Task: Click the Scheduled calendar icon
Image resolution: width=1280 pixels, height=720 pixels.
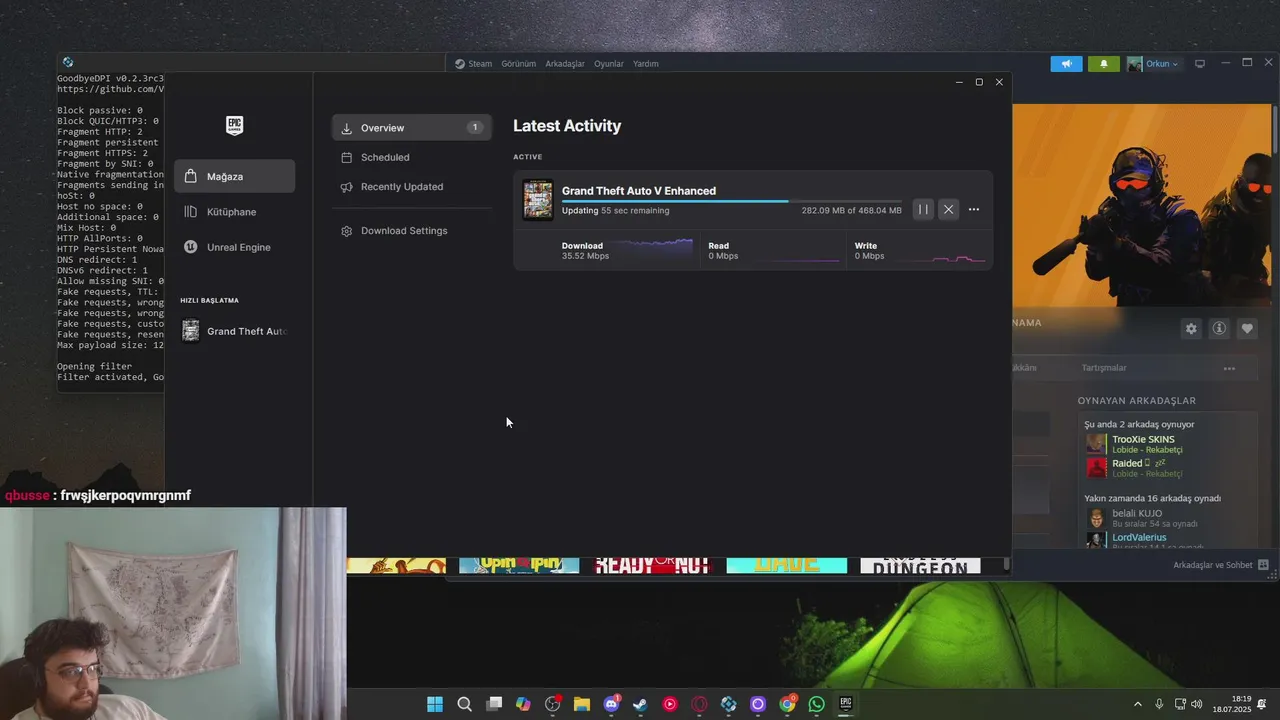Action: click(x=347, y=157)
